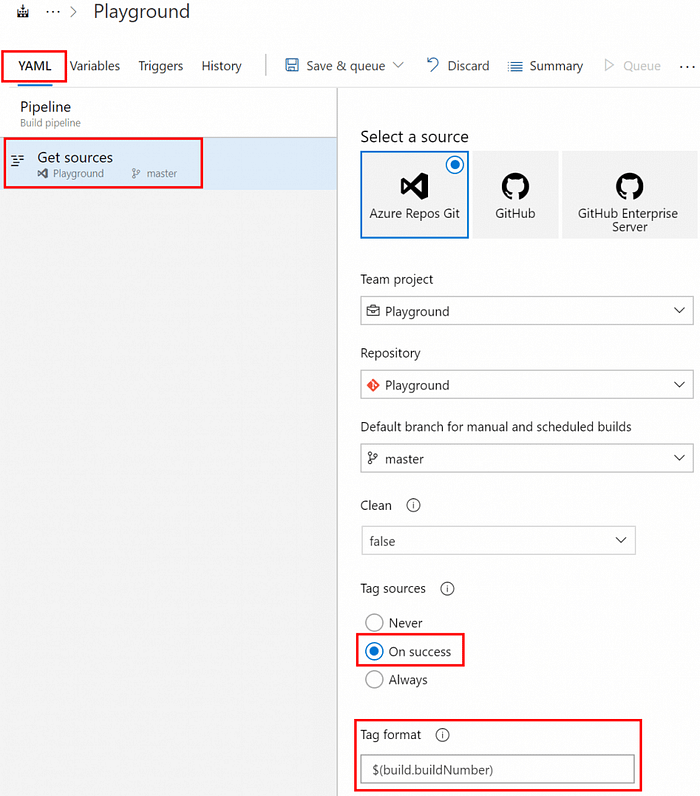Select the Pipeline build pipeline row
Viewport: 700px width, 796px height.
[x=168, y=114]
